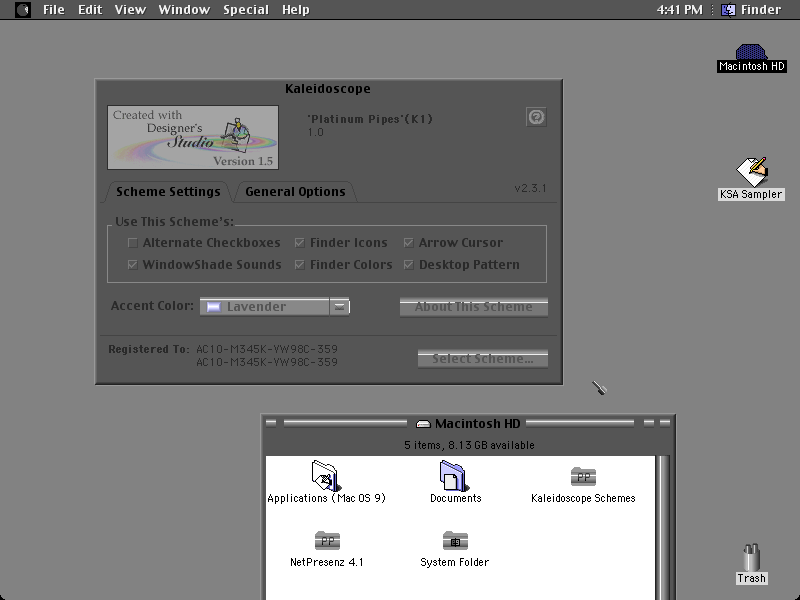Switch to the Scheme Settings tab
The width and height of the screenshot is (800, 600).
pyautogui.click(x=168, y=192)
